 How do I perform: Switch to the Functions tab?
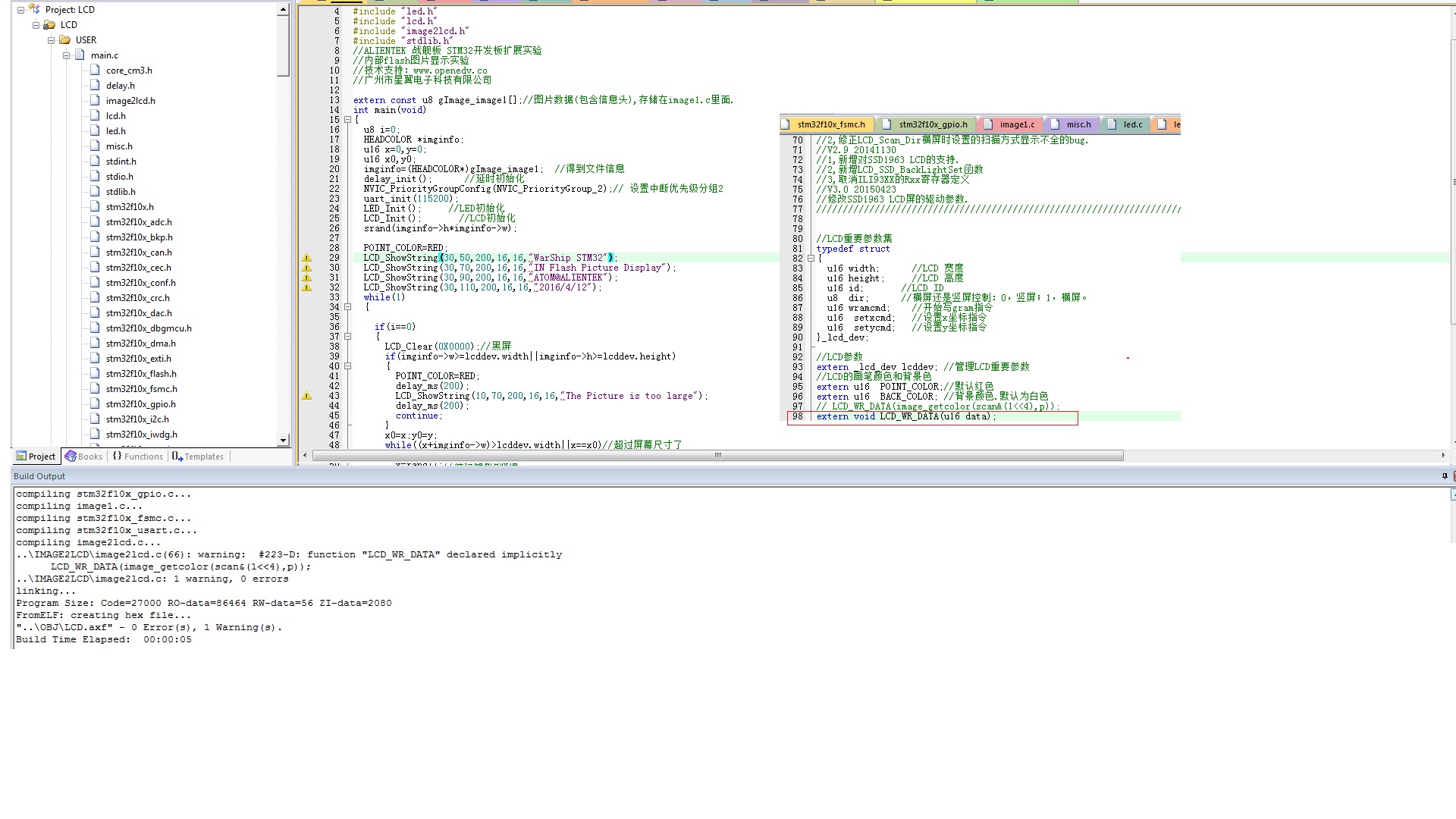[x=138, y=457]
